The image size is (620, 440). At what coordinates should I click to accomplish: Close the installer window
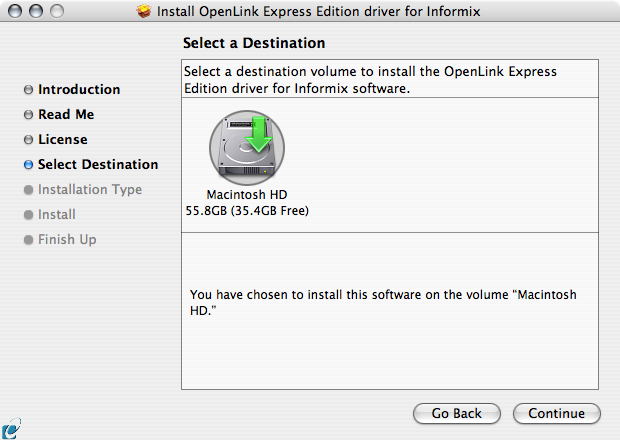[15, 11]
